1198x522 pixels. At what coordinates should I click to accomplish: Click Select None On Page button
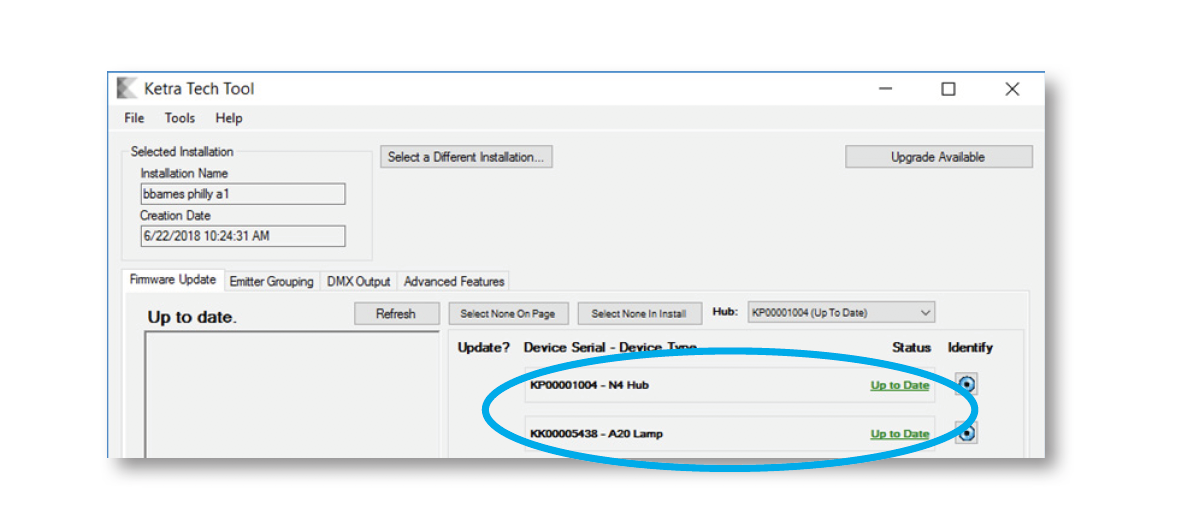507,313
